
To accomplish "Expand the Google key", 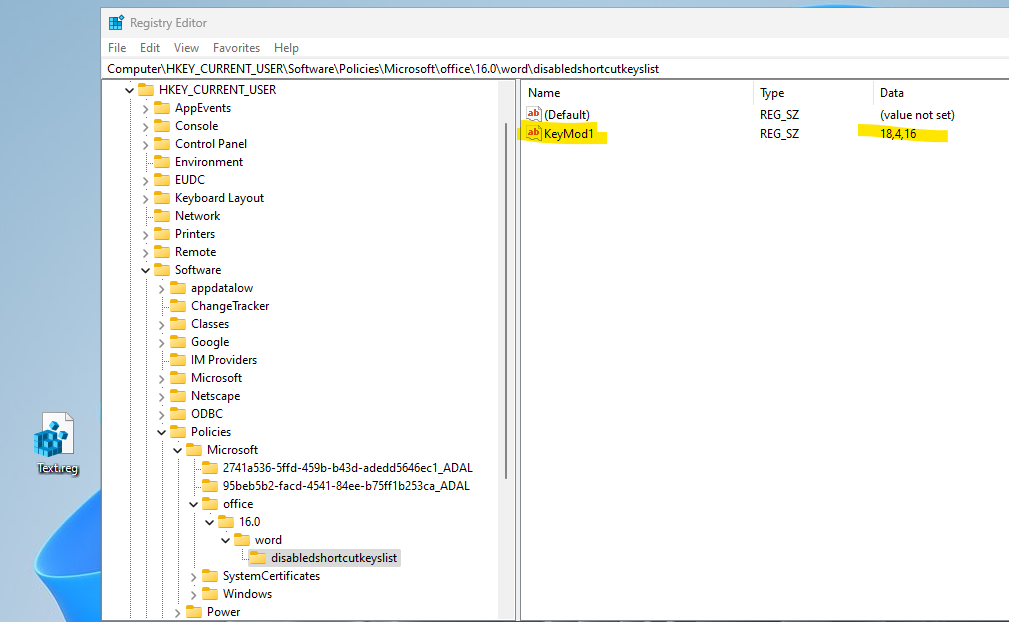I will point(162,343).
